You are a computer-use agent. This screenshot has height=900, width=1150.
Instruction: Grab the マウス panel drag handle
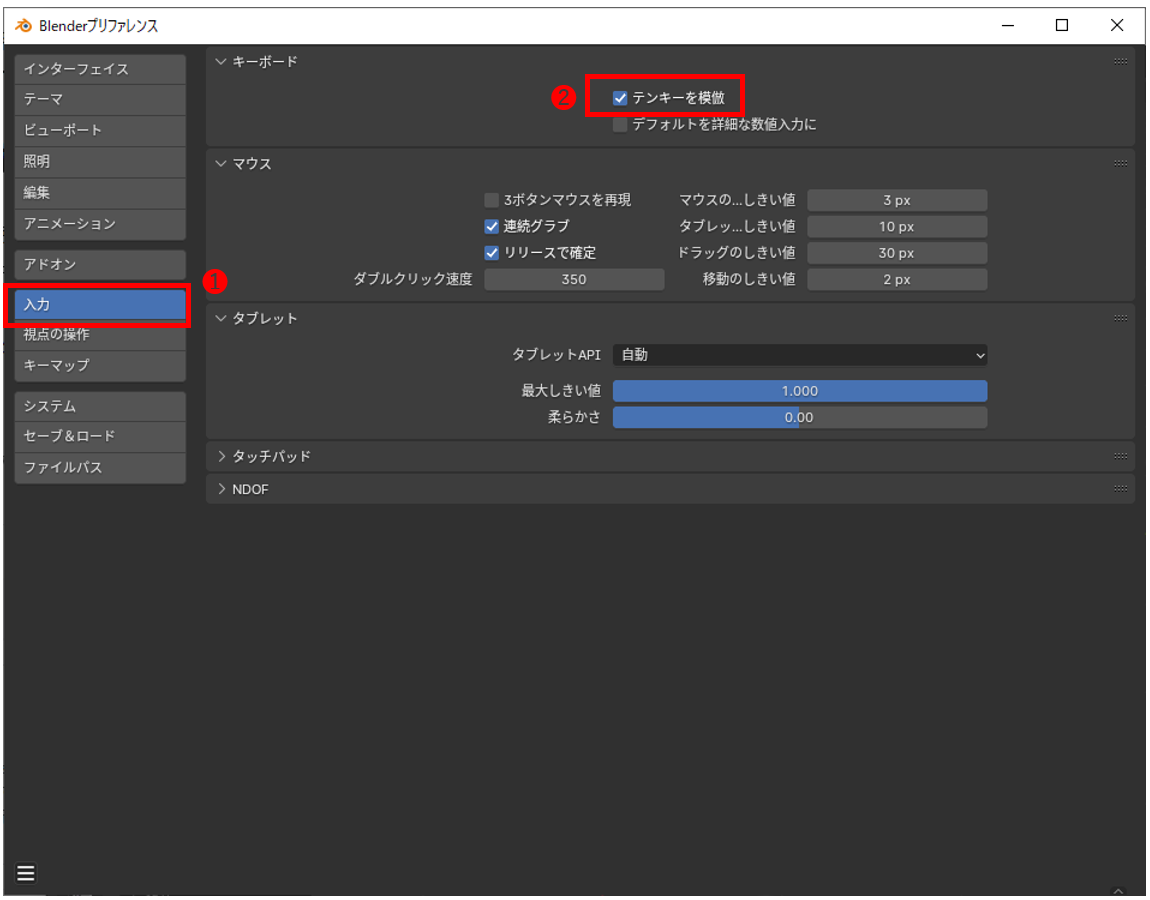coord(1120,164)
